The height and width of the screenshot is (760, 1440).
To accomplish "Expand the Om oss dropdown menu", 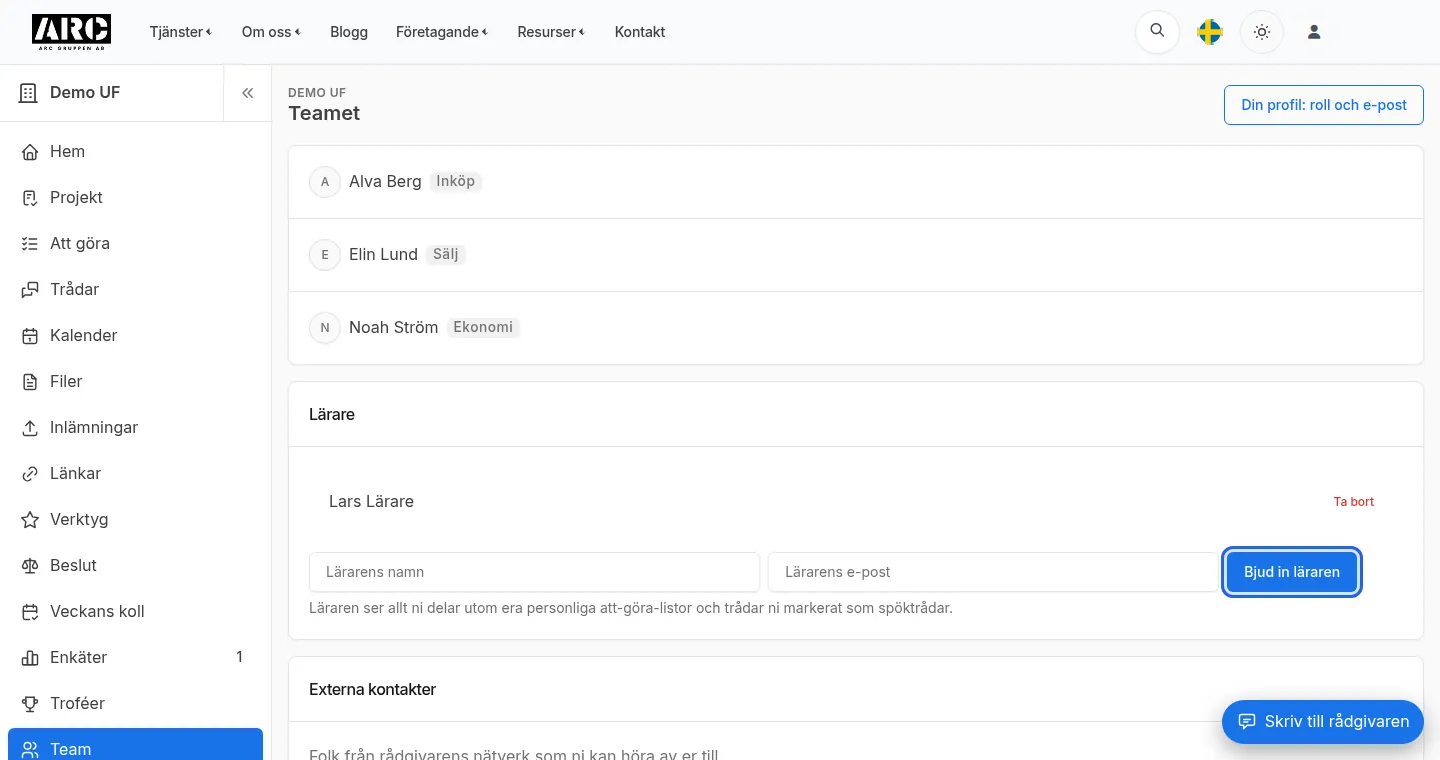I will pos(271,32).
